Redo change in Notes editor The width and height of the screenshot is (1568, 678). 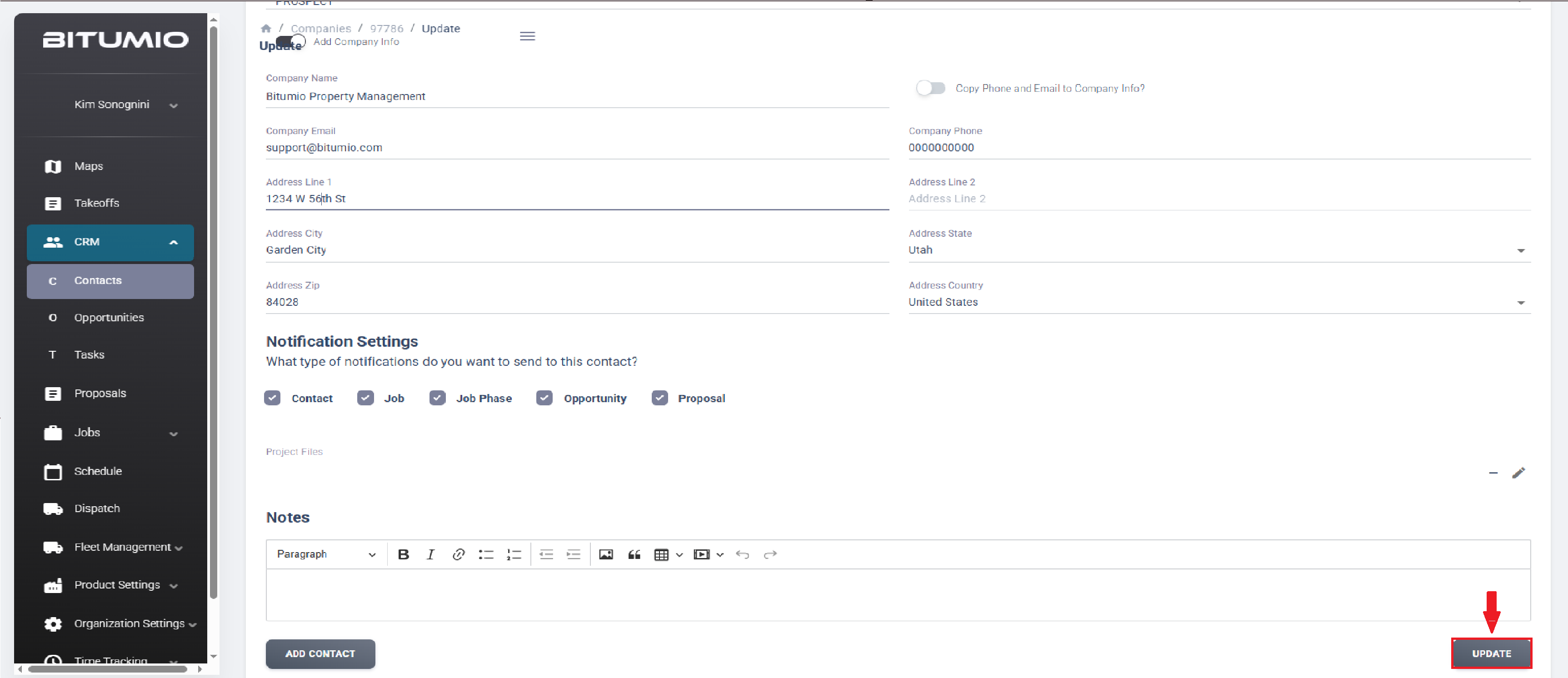pyautogui.click(x=770, y=554)
